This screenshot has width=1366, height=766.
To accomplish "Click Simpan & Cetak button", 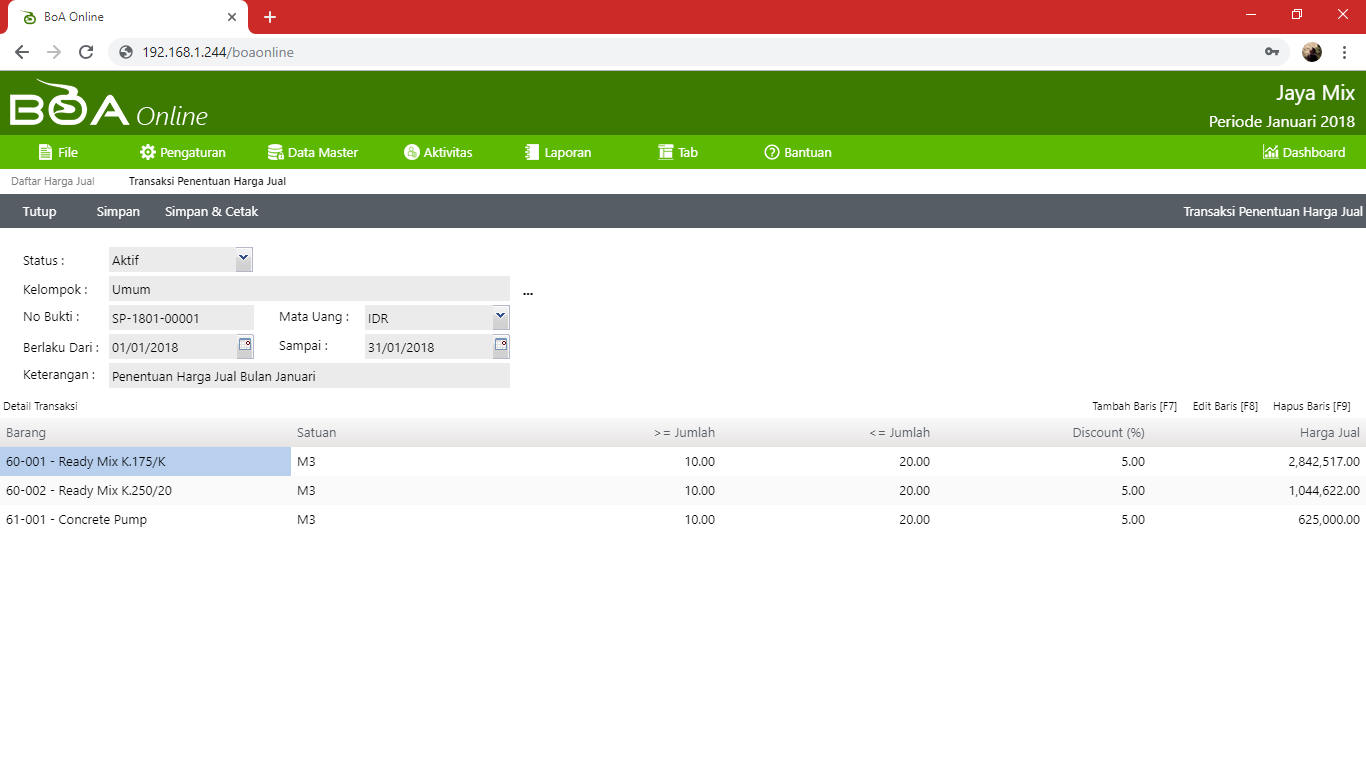I will pyautogui.click(x=211, y=212).
